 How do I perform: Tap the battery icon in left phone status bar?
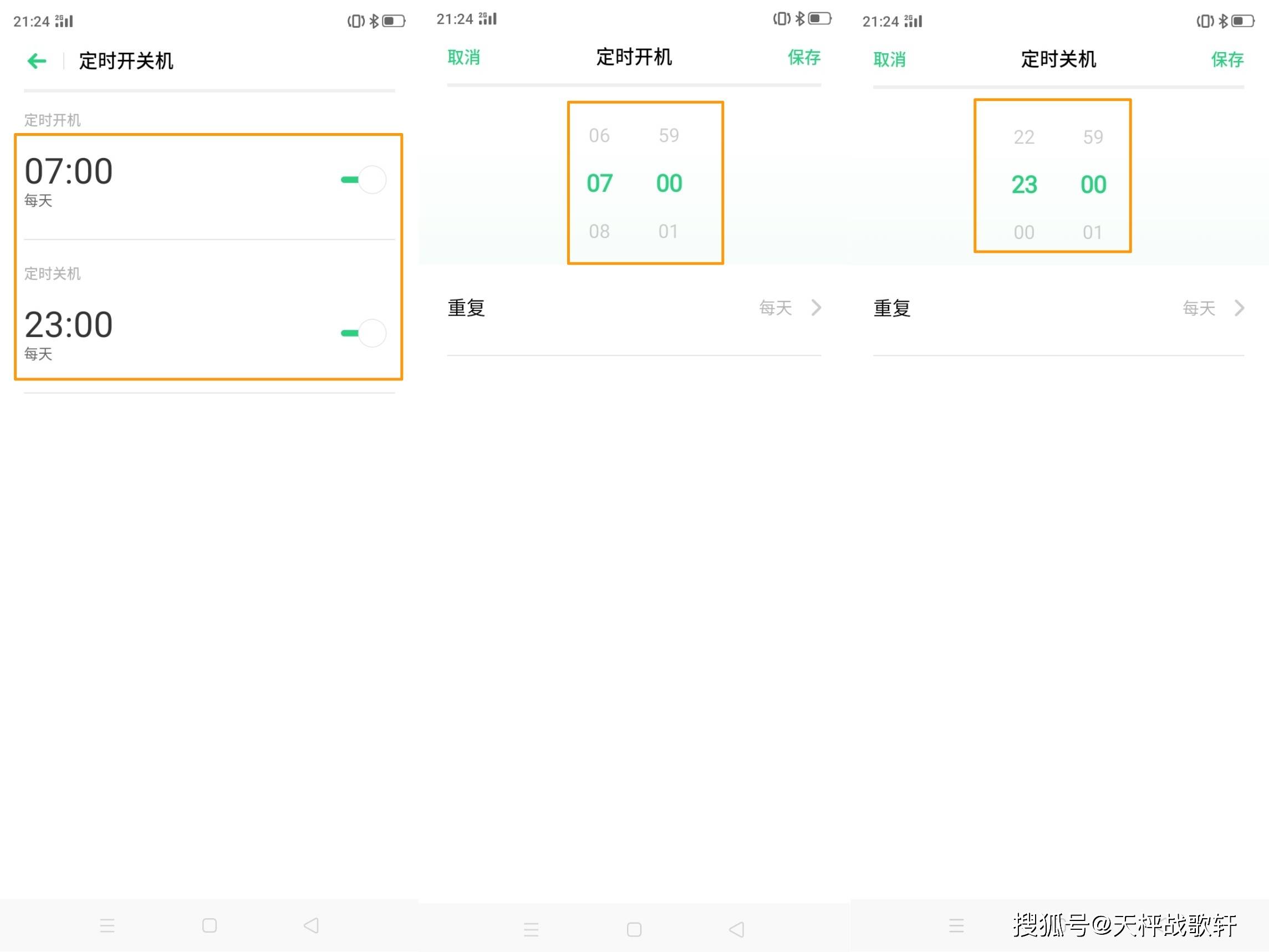click(x=394, y=21)
